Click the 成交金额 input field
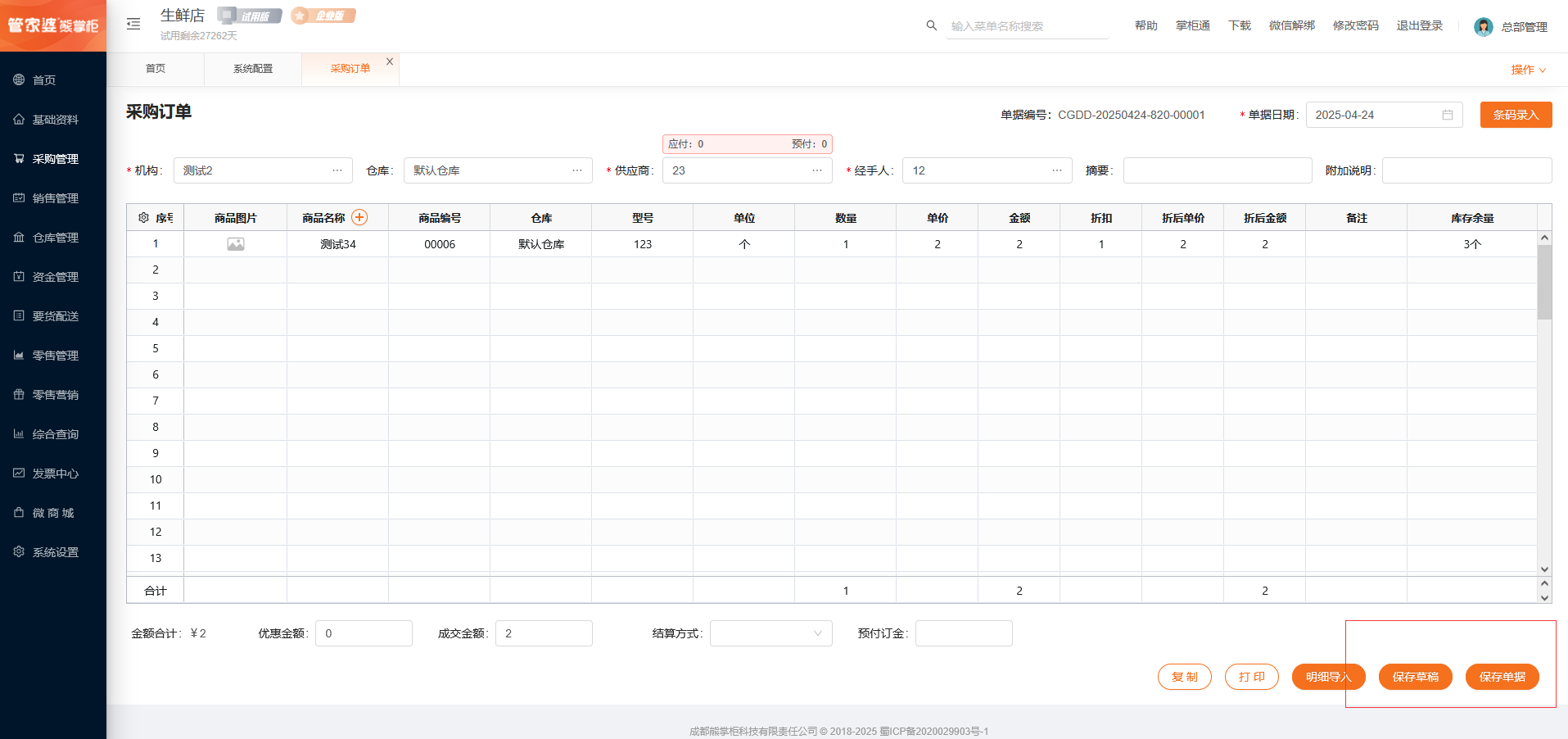 (x=544, y=633)
